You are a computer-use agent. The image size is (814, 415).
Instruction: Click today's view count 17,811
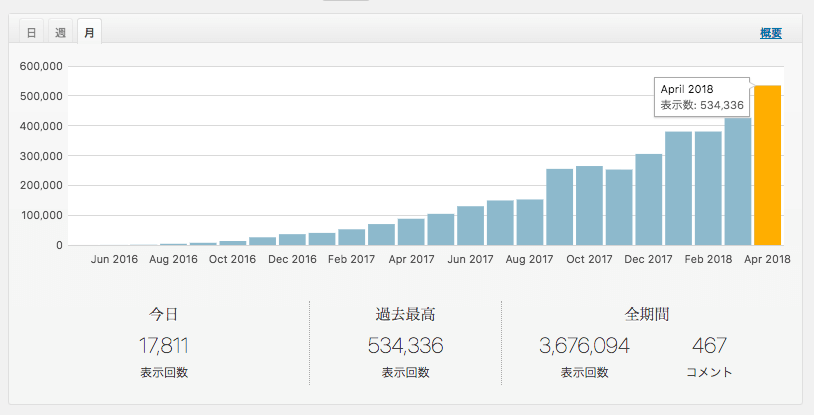[x=164, y=345]
